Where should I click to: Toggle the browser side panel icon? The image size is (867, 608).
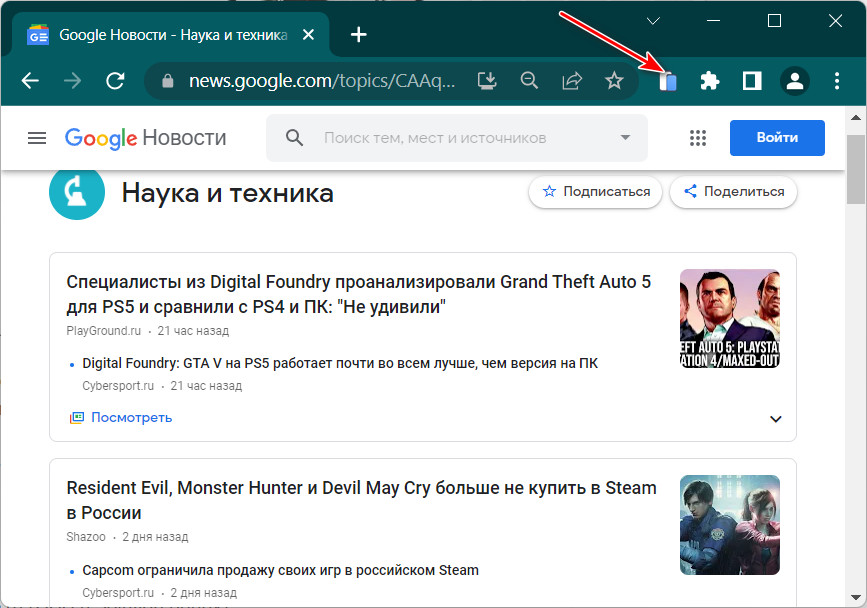pos(752,81)
